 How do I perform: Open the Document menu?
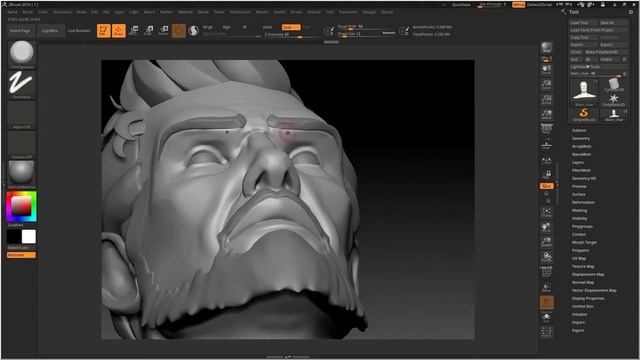click(62, 12)
